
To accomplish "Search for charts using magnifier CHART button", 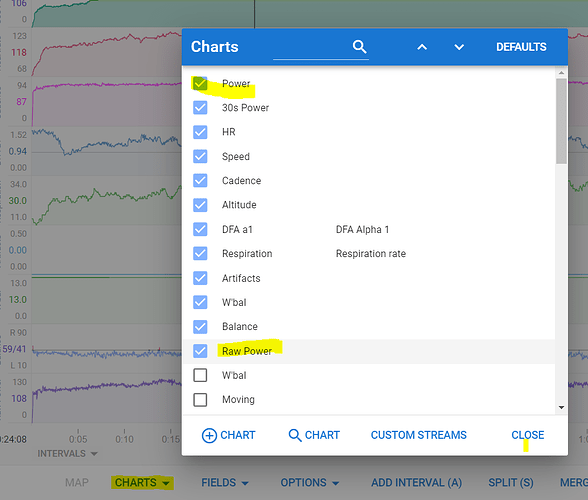I will 314,435.
